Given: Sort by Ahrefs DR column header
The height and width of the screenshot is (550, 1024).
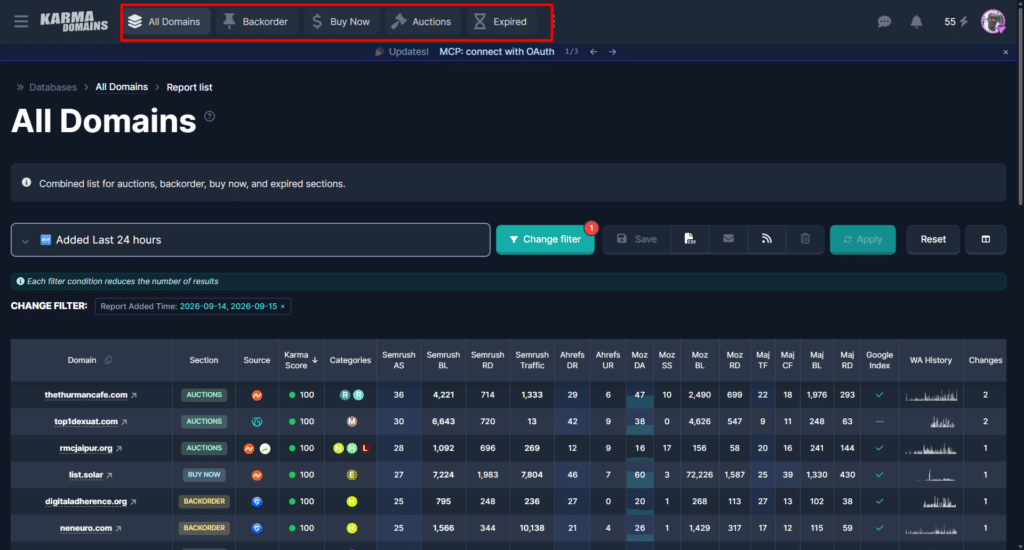Looking at the screenshot, I should click(x=572, y=360).
